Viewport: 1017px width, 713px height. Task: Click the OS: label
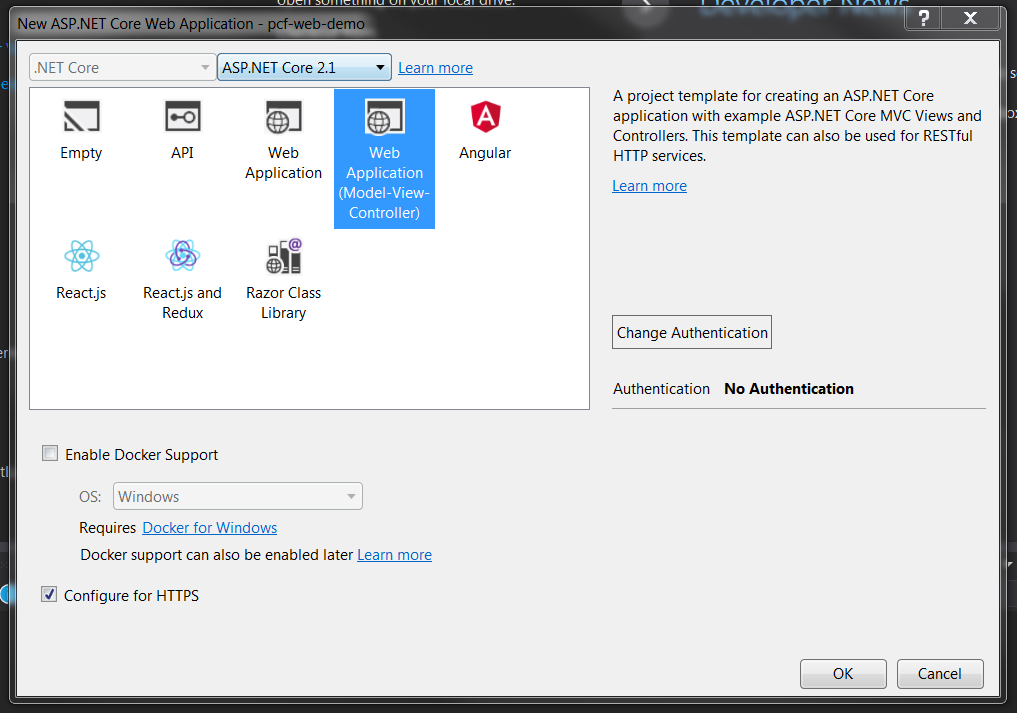90,497
